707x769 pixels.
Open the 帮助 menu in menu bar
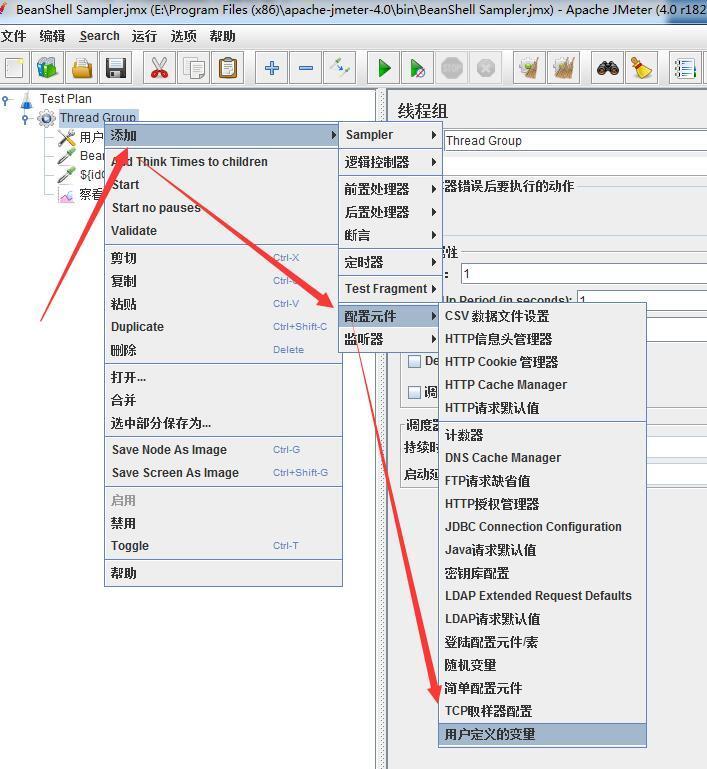pyautogui.click(x=222, y=36)
